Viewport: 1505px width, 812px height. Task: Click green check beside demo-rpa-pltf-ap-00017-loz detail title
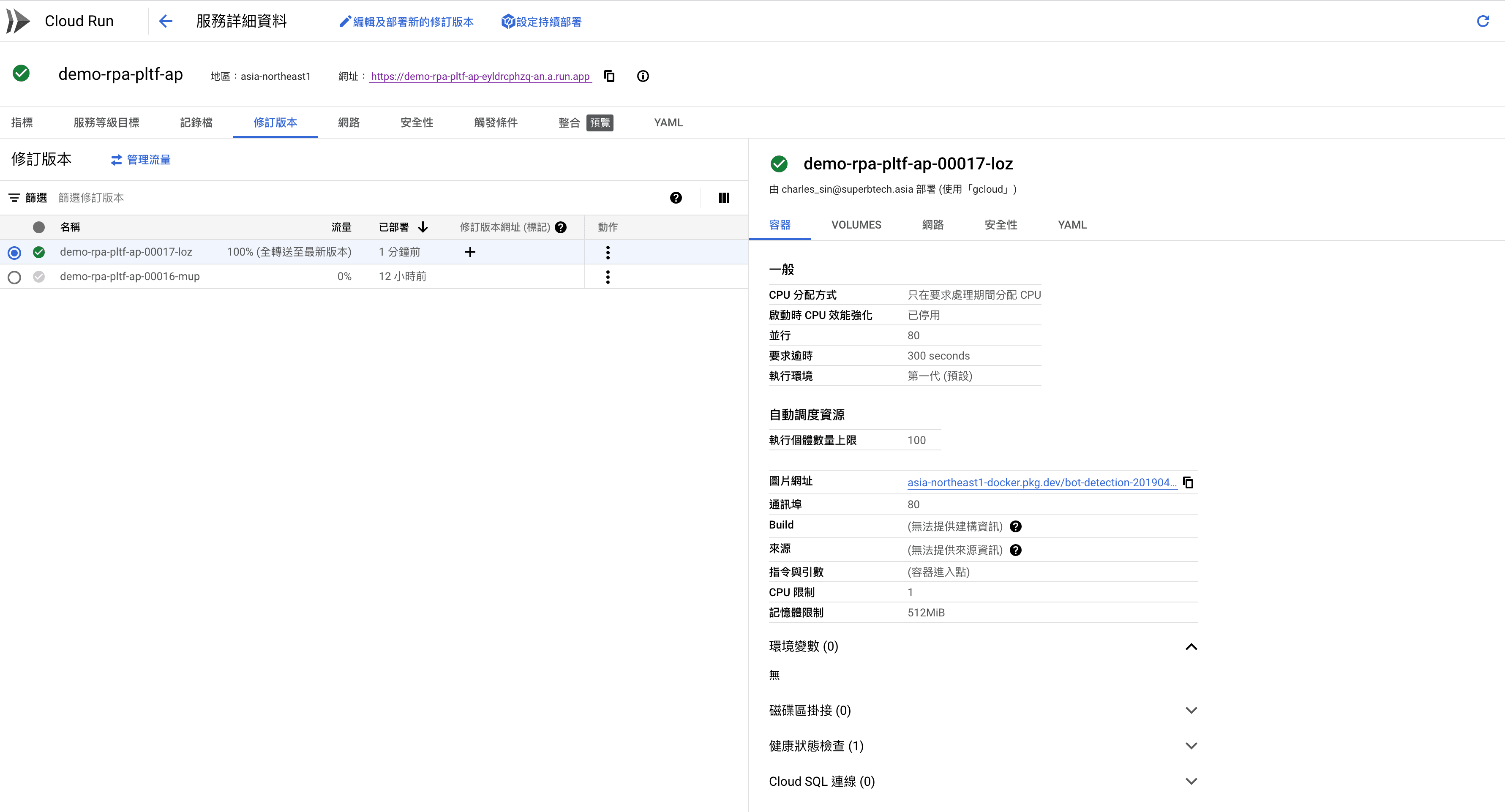pyautogui.click(x=779, y=163)
